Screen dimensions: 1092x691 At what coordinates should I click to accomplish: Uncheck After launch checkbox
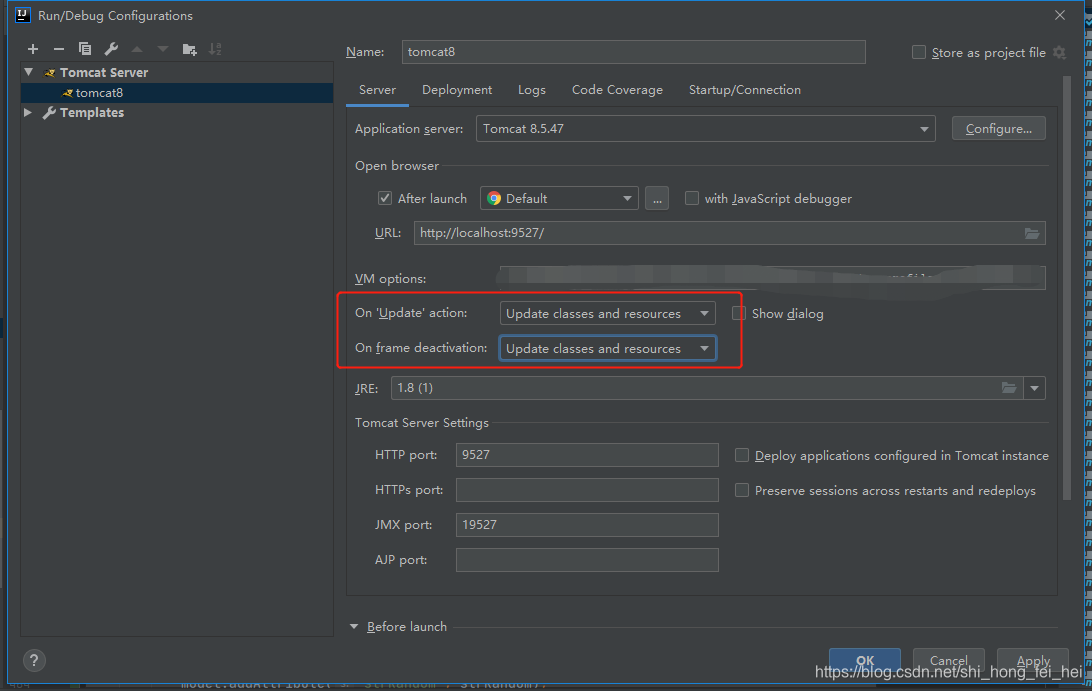(x=384, y=199)
